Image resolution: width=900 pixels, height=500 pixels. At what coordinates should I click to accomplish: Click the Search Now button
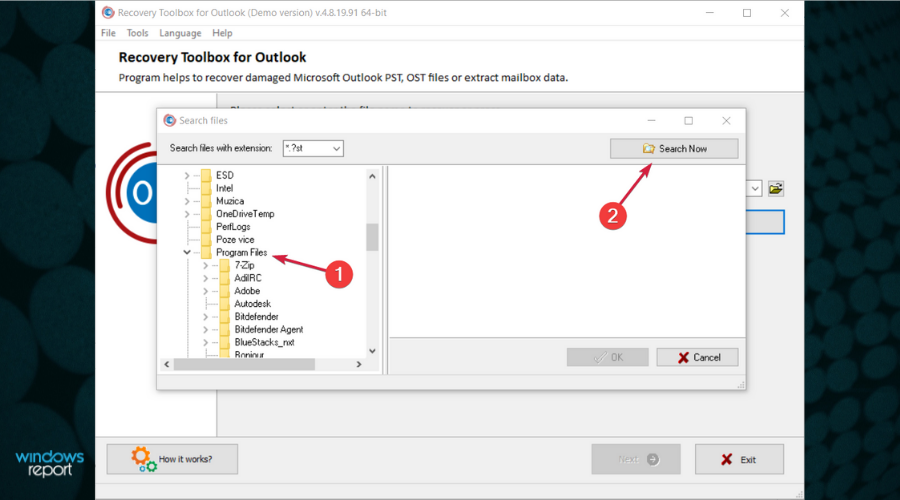pyautogui.click(x=674, y=149)
